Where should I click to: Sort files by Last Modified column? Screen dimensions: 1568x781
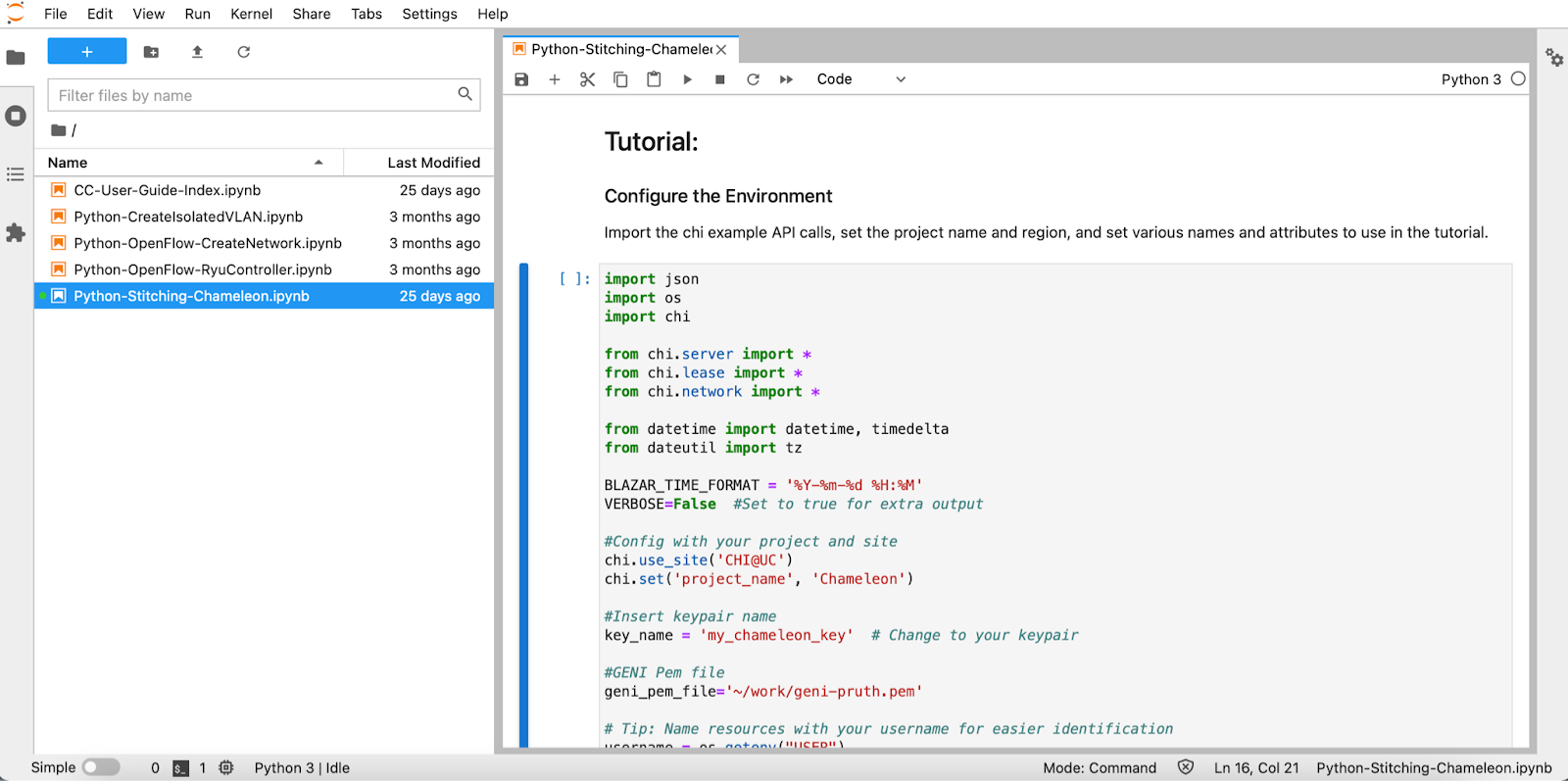tap(433, 163)
